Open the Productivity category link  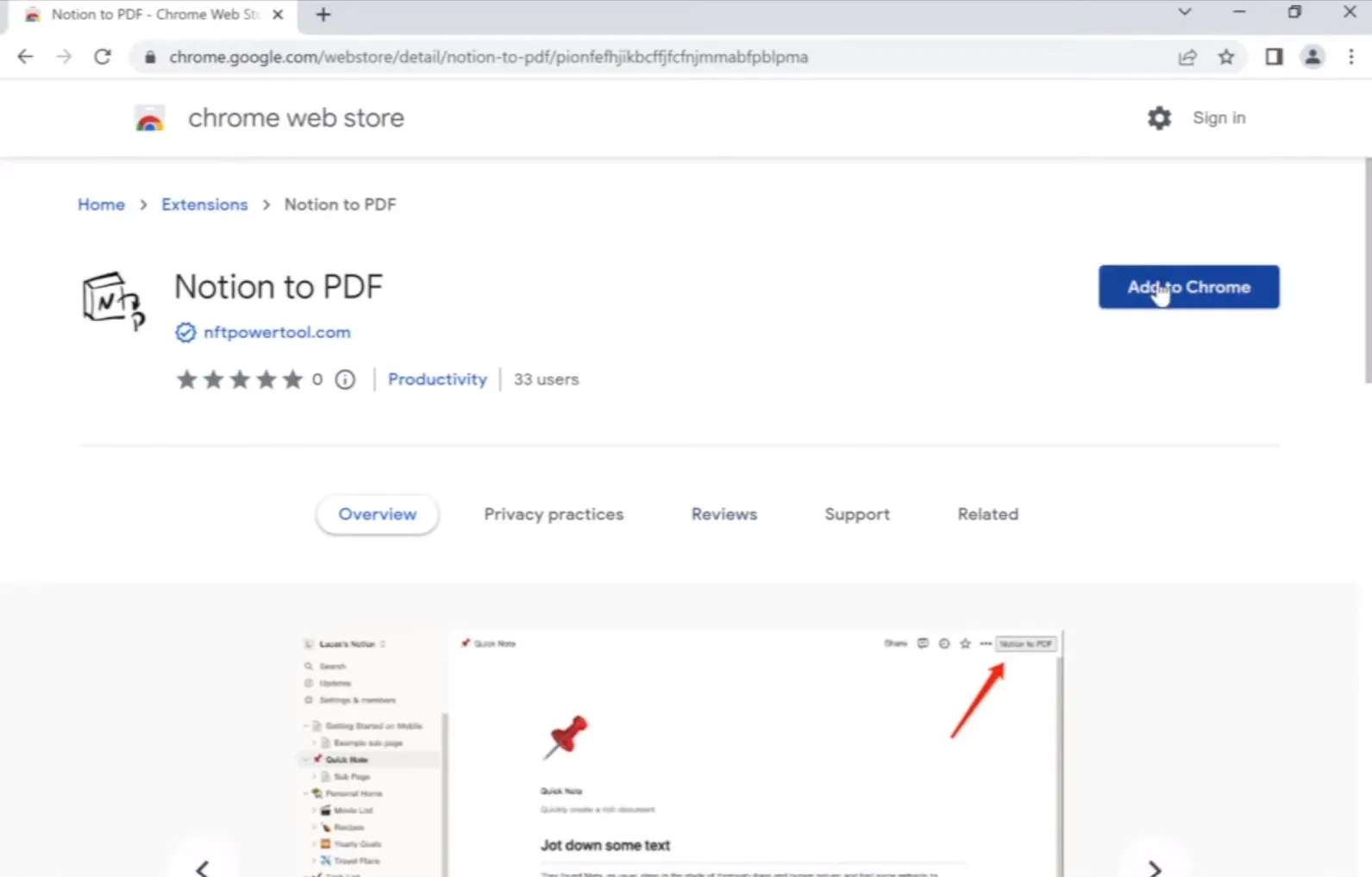pyautogui.click(x=437, y=379)
